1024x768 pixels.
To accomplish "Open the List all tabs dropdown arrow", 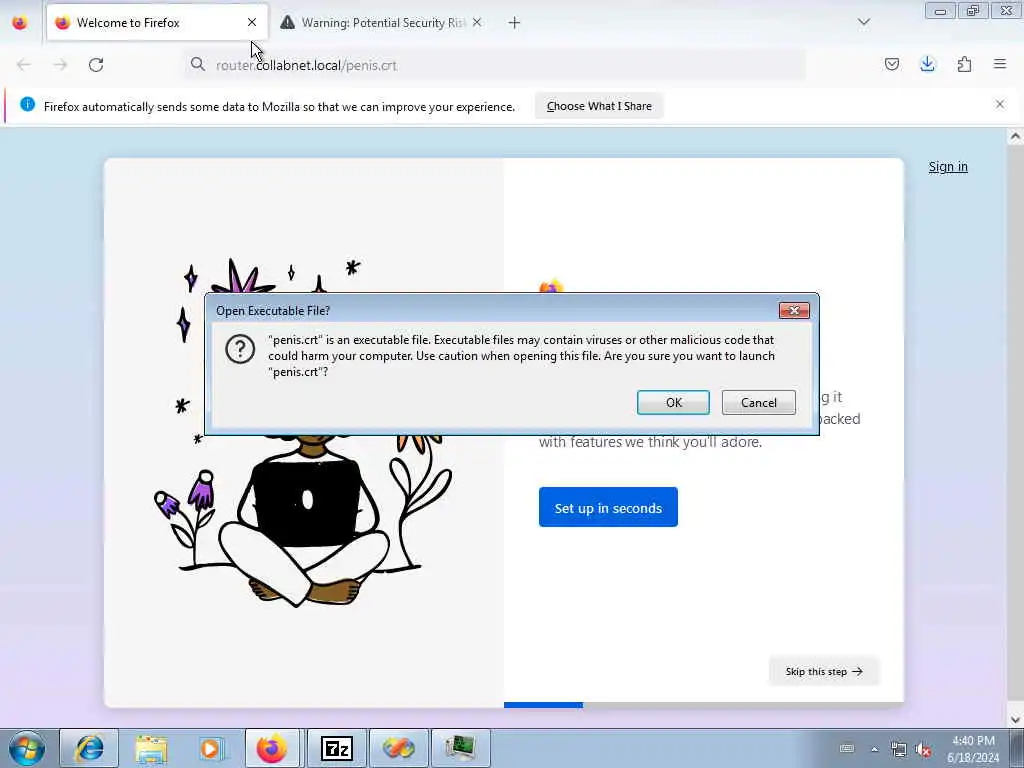I will [863, 23].
